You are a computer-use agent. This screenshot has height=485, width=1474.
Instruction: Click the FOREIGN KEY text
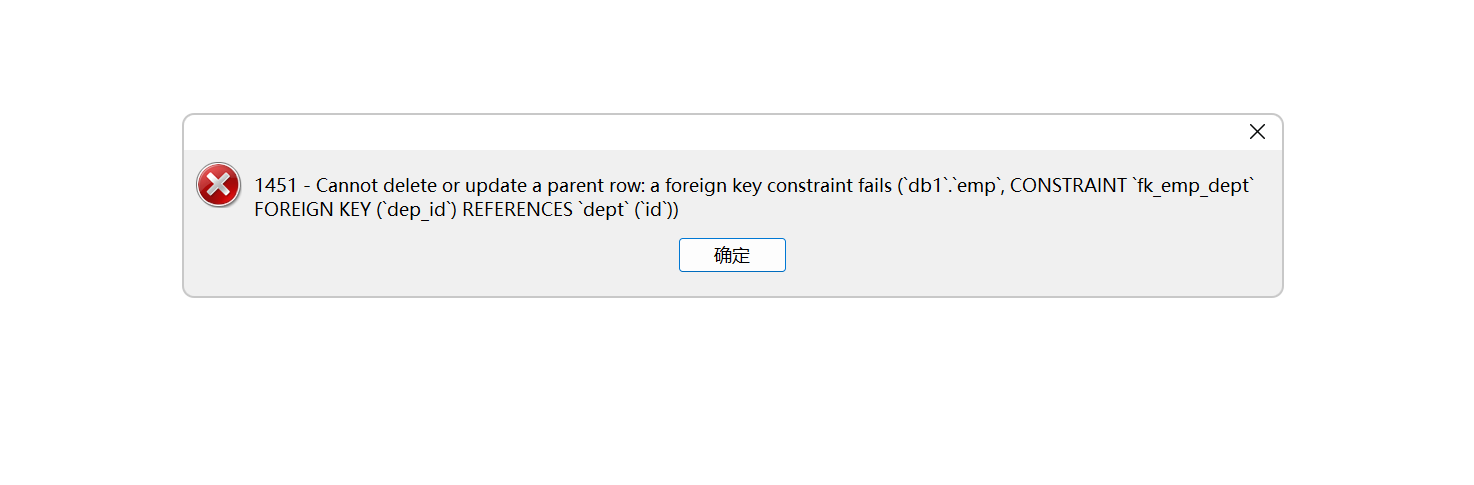click(311, 210)
